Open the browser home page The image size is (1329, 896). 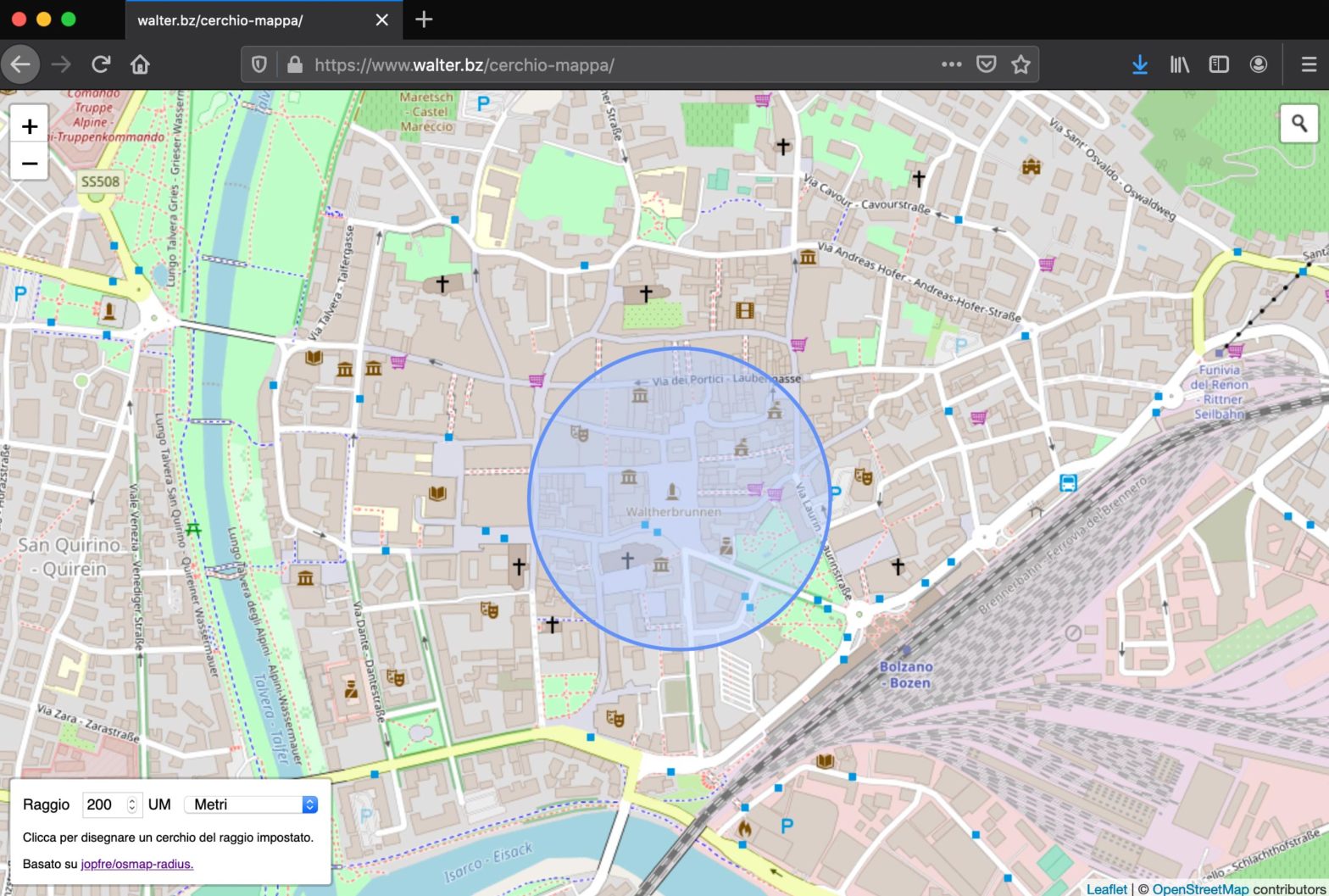(140, 64)
